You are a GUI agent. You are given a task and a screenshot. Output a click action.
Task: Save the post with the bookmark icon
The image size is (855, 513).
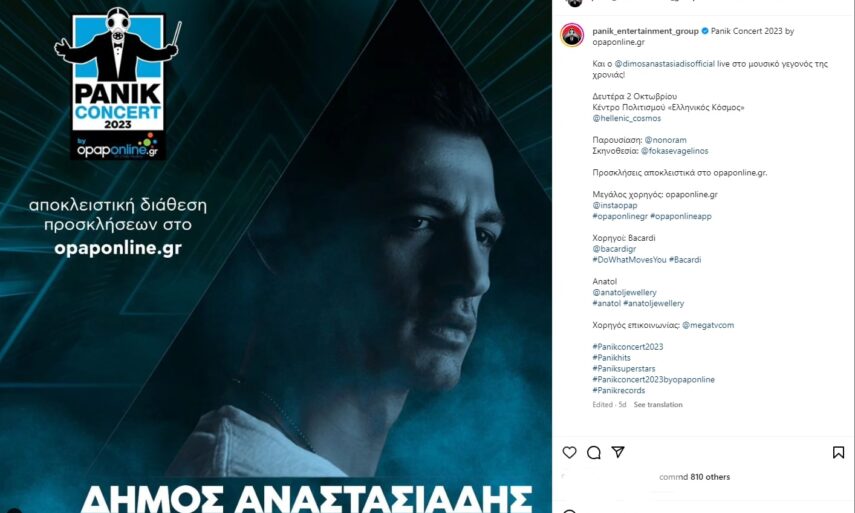(x=839, y=452)
